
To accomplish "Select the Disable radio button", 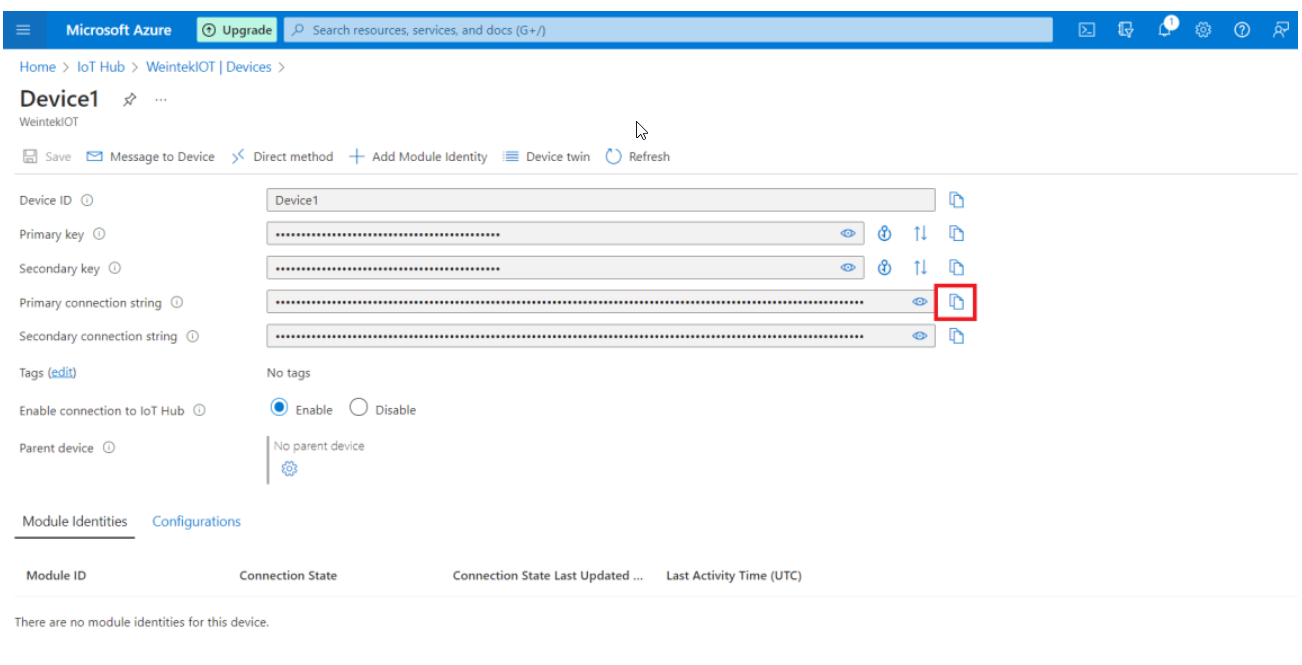I will pos(359,408).
